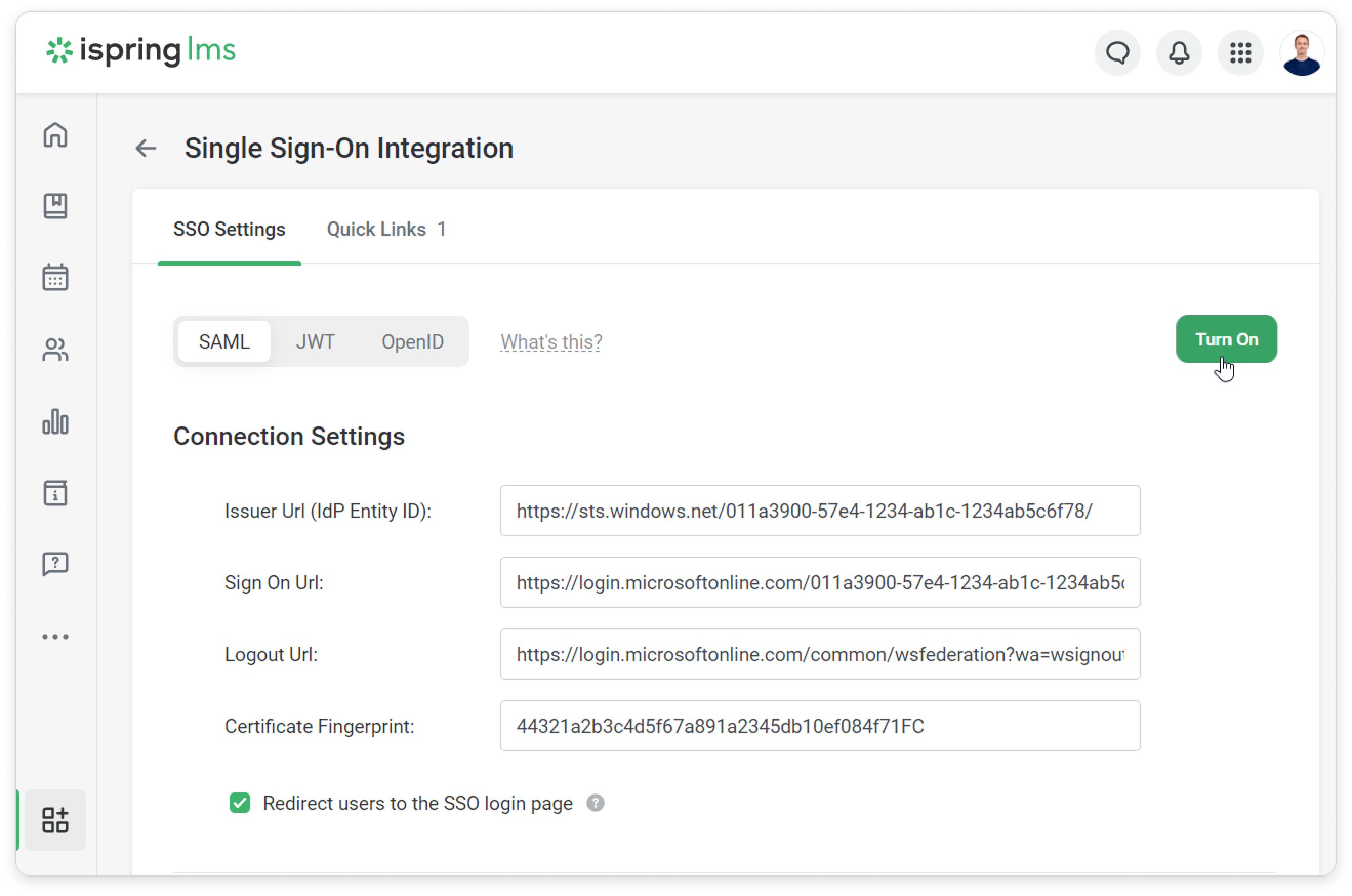Click the Certificate Fingerprint input field
This screenshot has width=1352, height=896.
[x=820, y=726]
